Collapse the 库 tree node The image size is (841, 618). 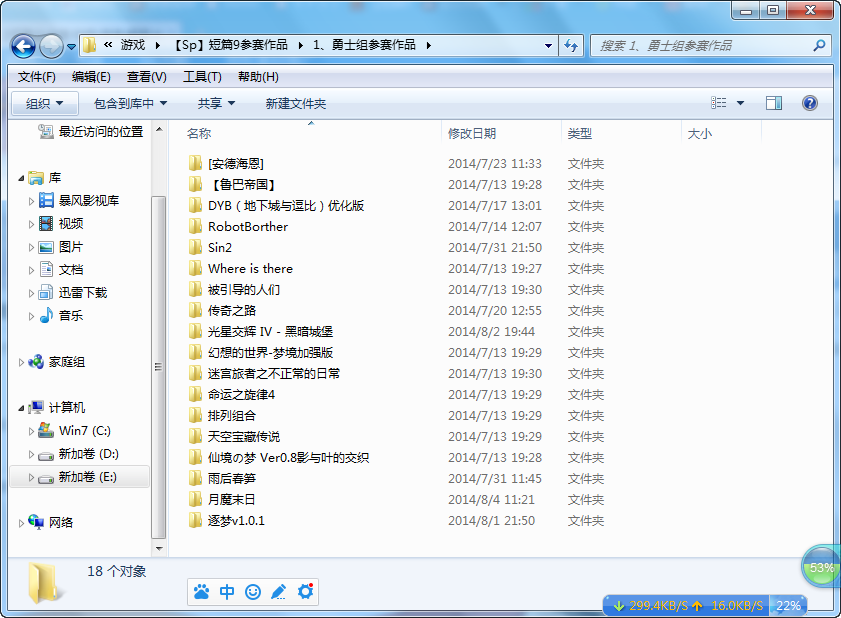(21, 178)
